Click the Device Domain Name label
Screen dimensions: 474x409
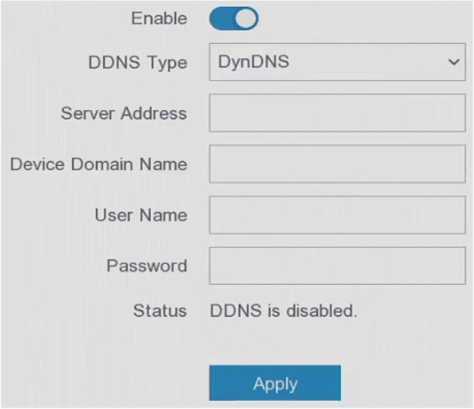99,164
